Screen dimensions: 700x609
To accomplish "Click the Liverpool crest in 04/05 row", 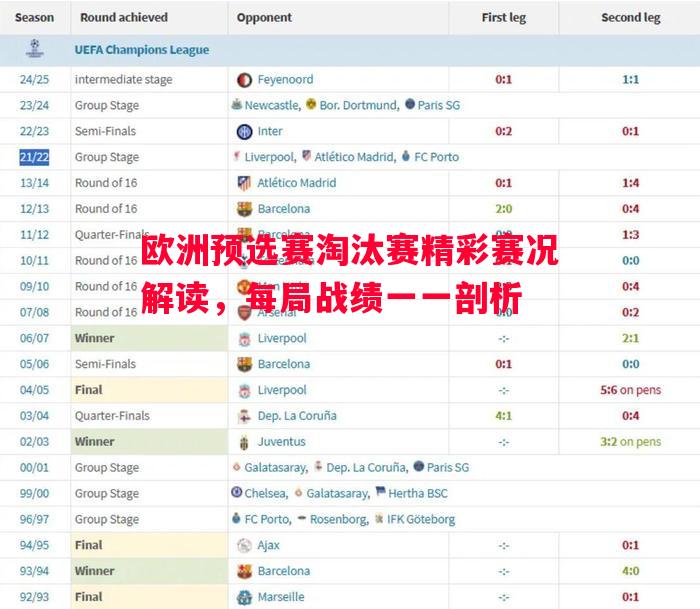I will click(x=244, y=391).
